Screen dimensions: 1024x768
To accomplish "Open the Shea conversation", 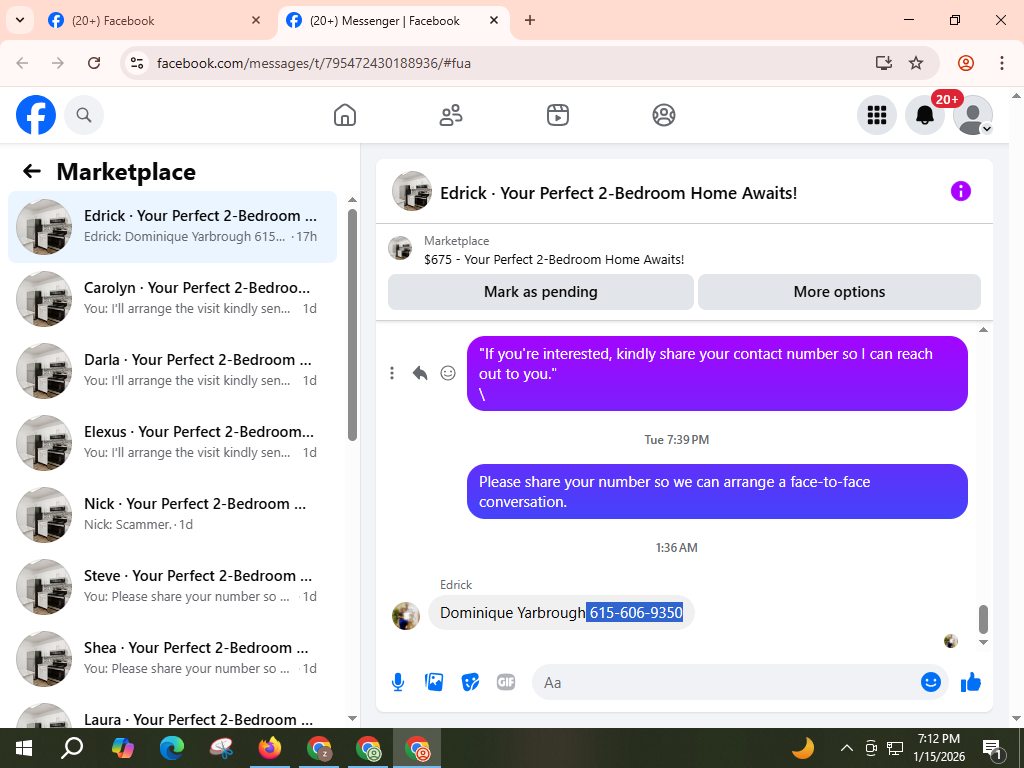I will point(172,658).
